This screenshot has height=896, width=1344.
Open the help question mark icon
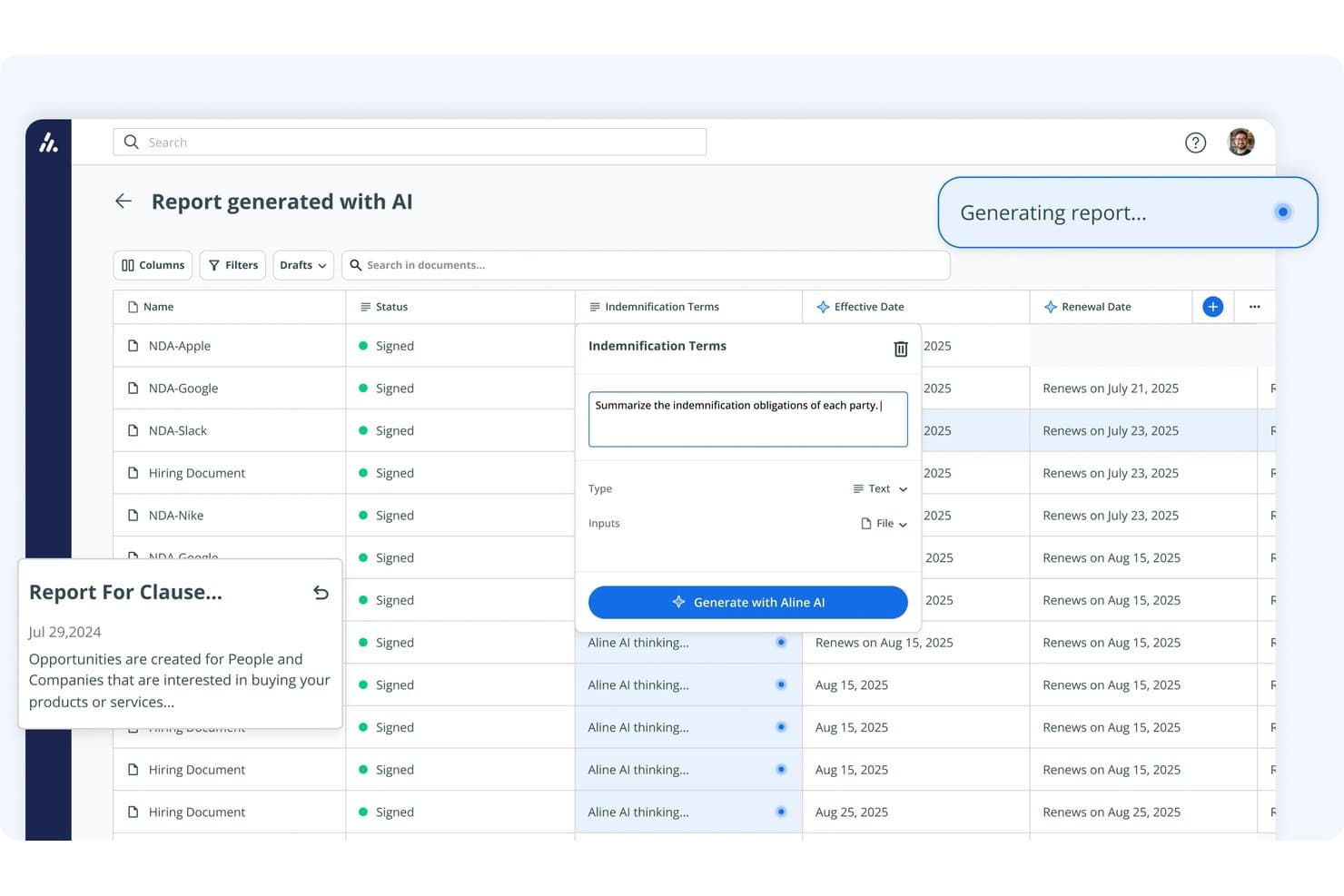[x=1195, y=143]
